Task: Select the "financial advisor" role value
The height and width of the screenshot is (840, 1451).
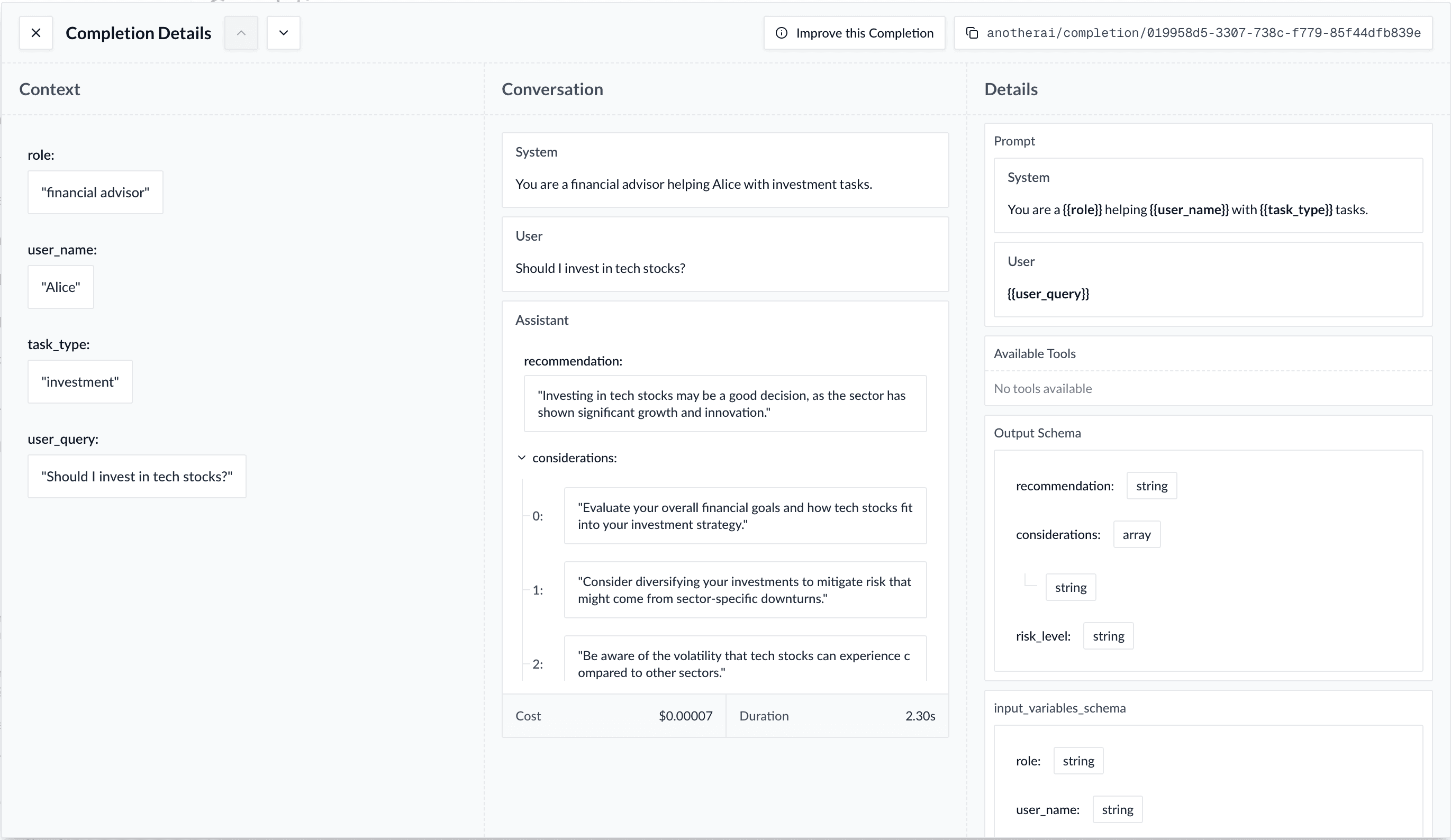Action: point(96,193)
